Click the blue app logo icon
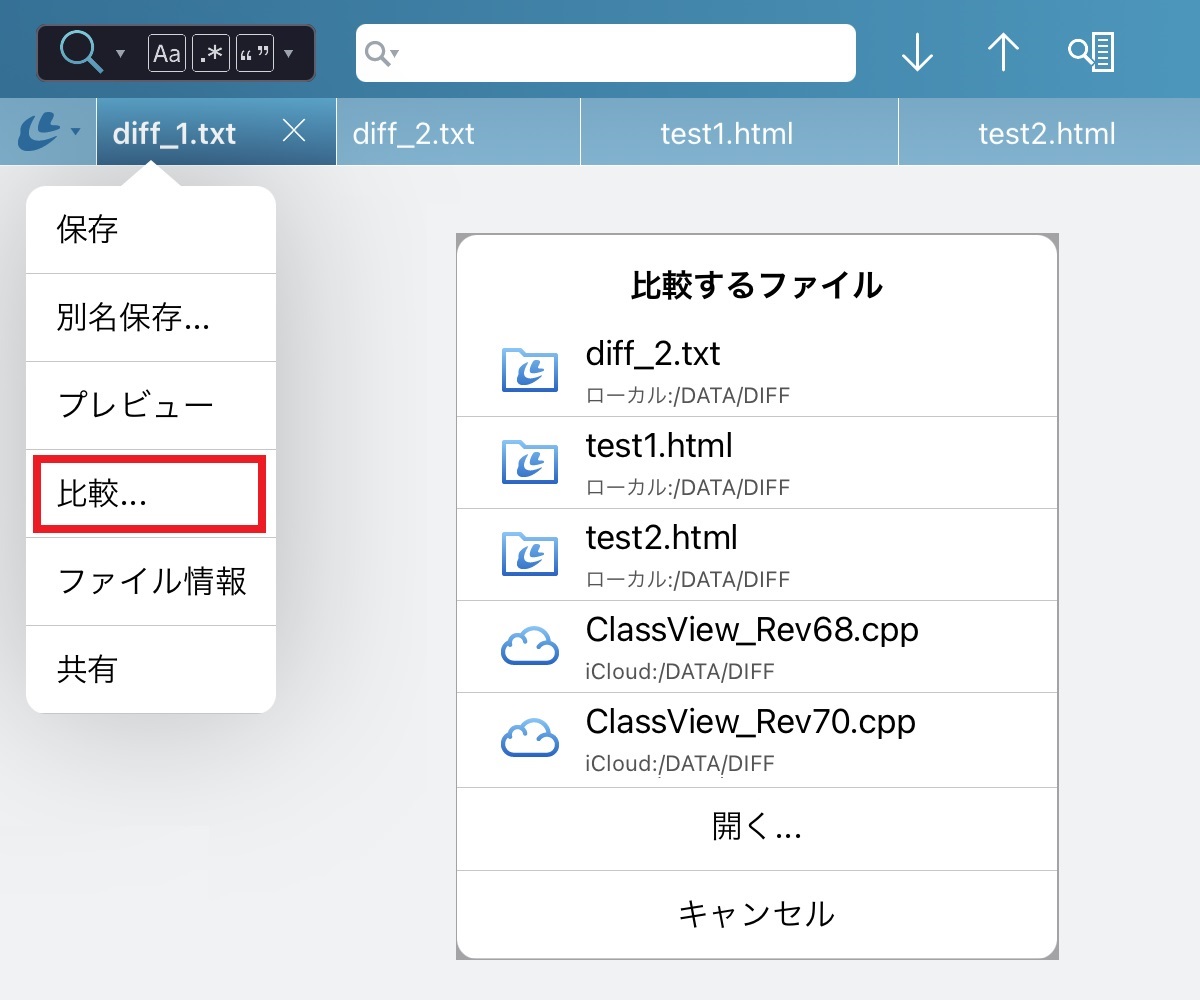The image size is (1200, 1000). (38, 130)
